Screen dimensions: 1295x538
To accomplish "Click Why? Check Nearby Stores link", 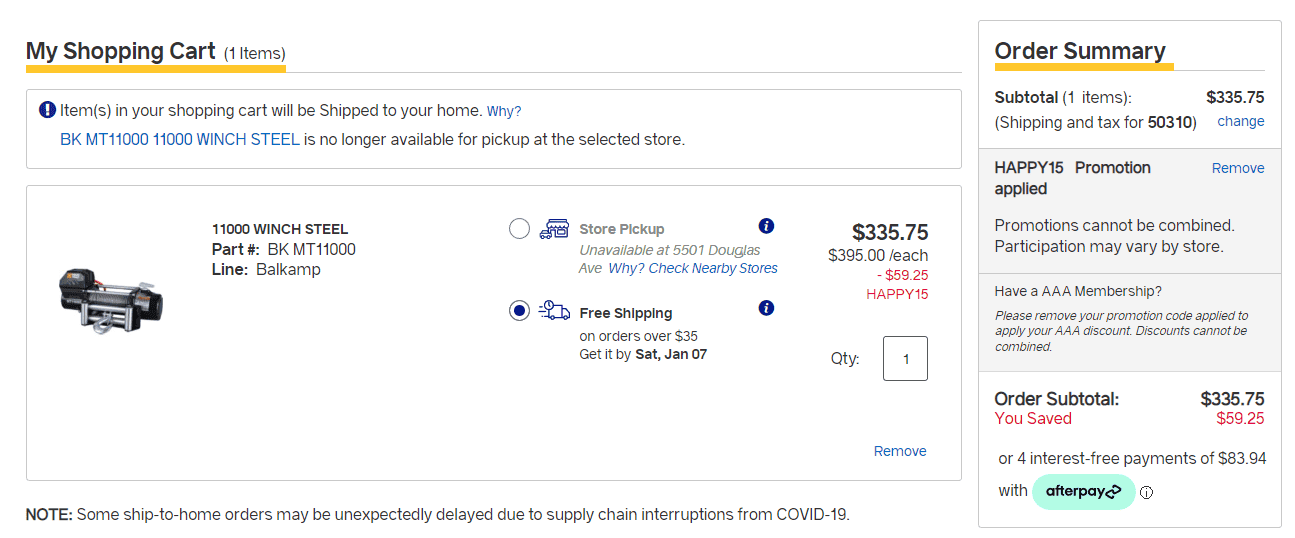I will pyautogui.click(x=693, y=268).
